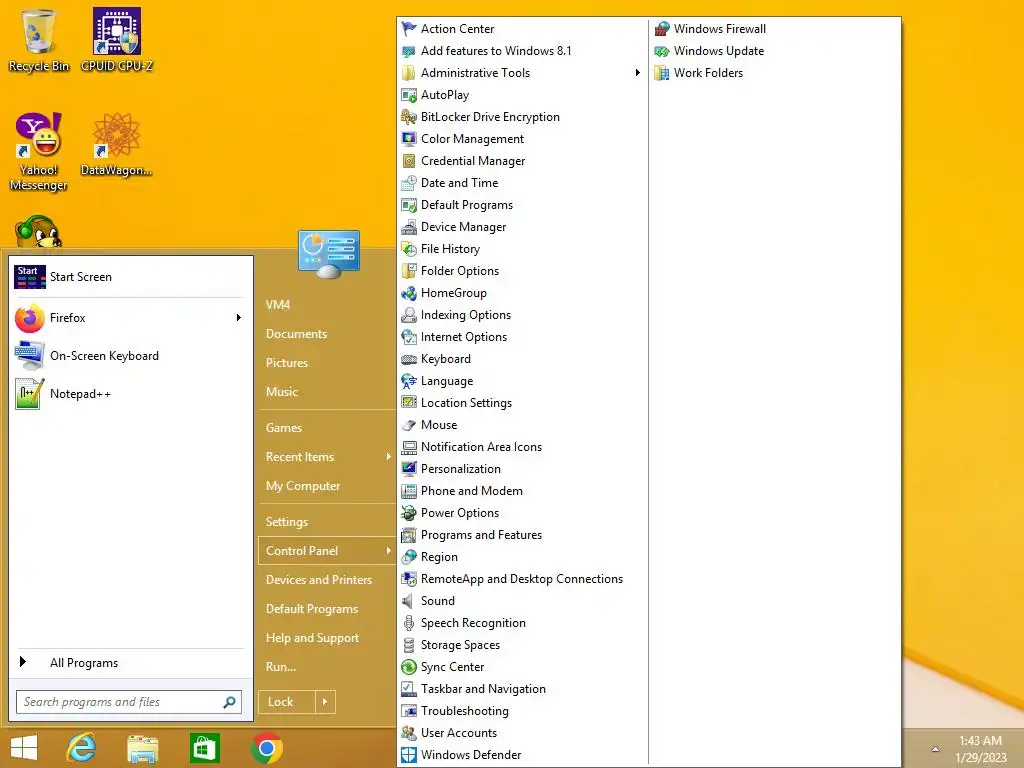Click the VM4 user name link

[x=278, y=304]
